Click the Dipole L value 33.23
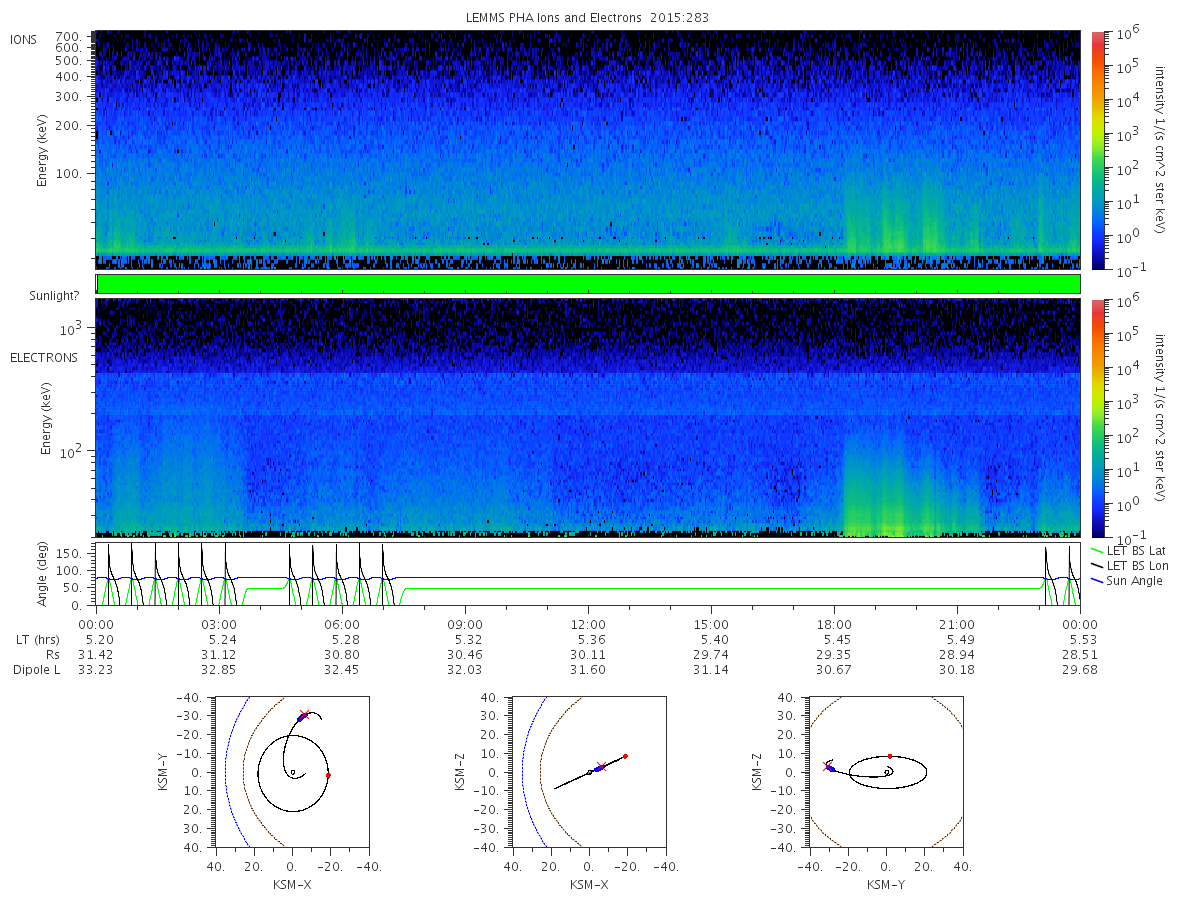The image size is (1200, 900). click(x=96, y=670)
